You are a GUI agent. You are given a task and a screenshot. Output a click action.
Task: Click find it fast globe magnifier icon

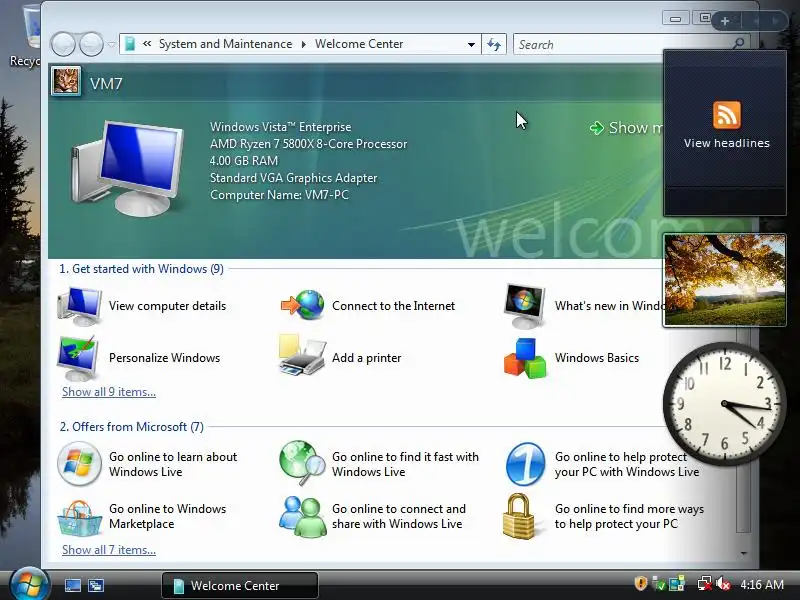(302, 463)
